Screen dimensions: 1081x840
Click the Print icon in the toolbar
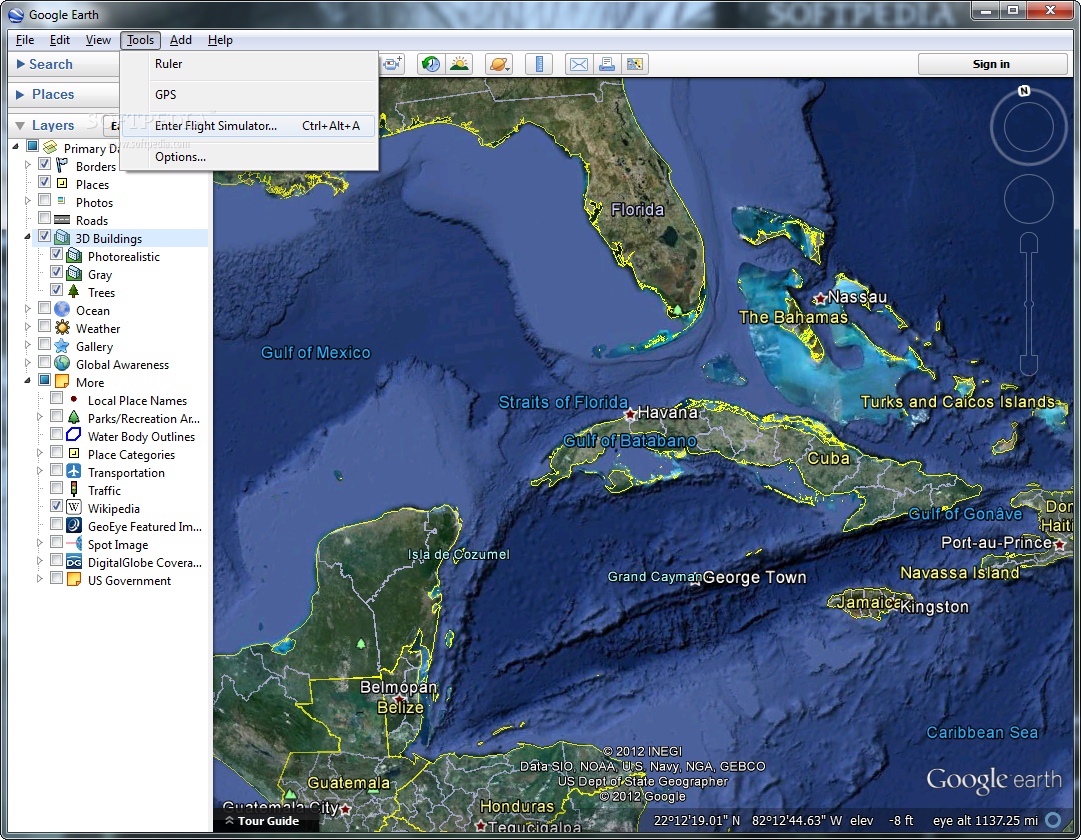[607, 64]
